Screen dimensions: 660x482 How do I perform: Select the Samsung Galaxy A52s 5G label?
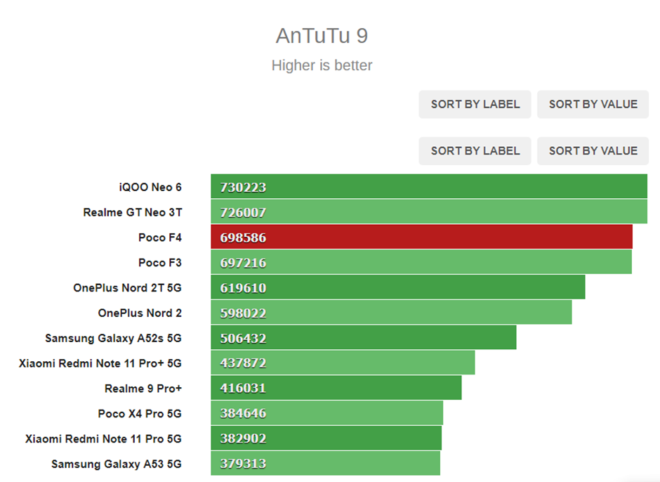point(113,338)
